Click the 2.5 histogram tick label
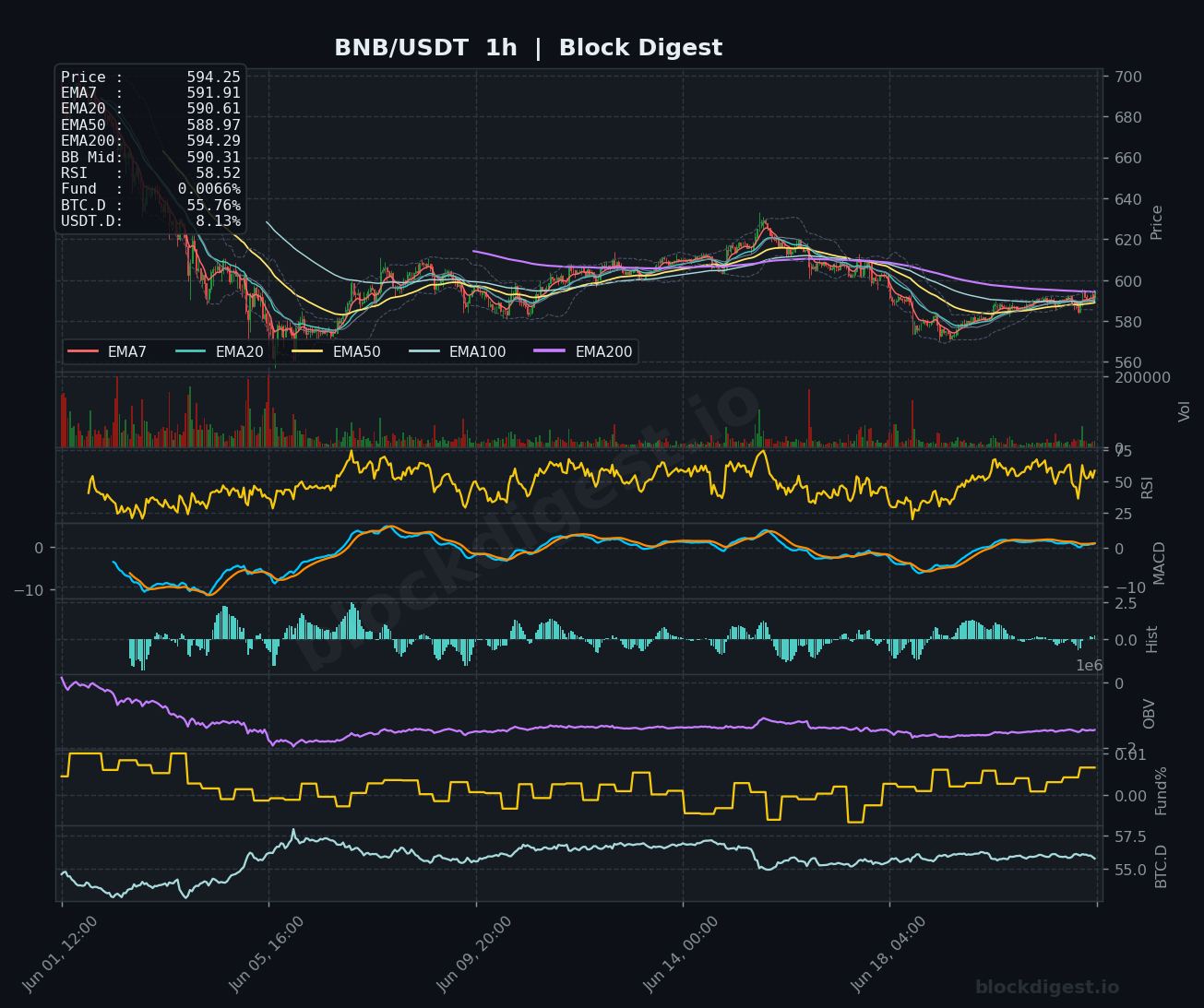The height and width of the screenshot is (1008, 1204). [1126, 603]
